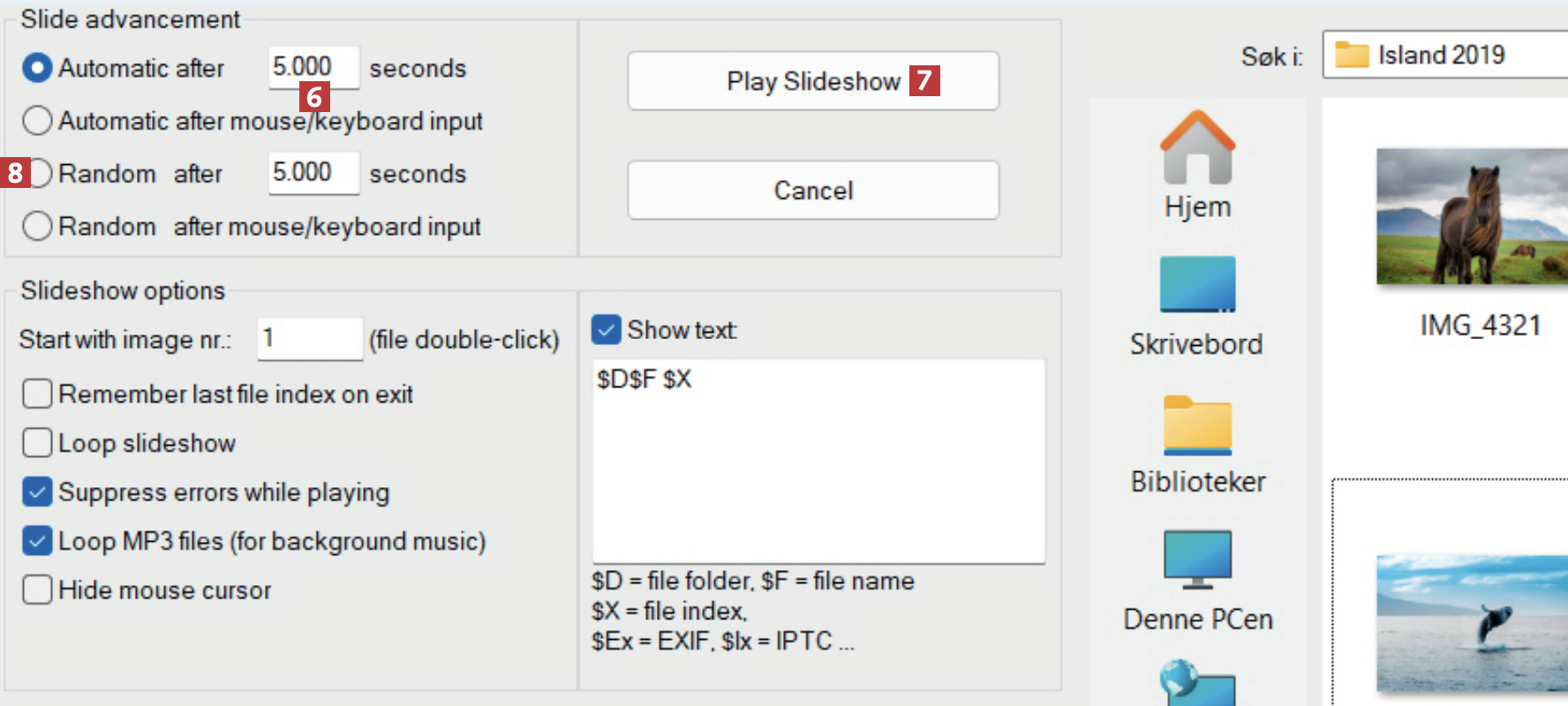The width and height of the screenshot is (1568, 706).
Task: Click the Hjem home icon
Action: coord(1197,148)
